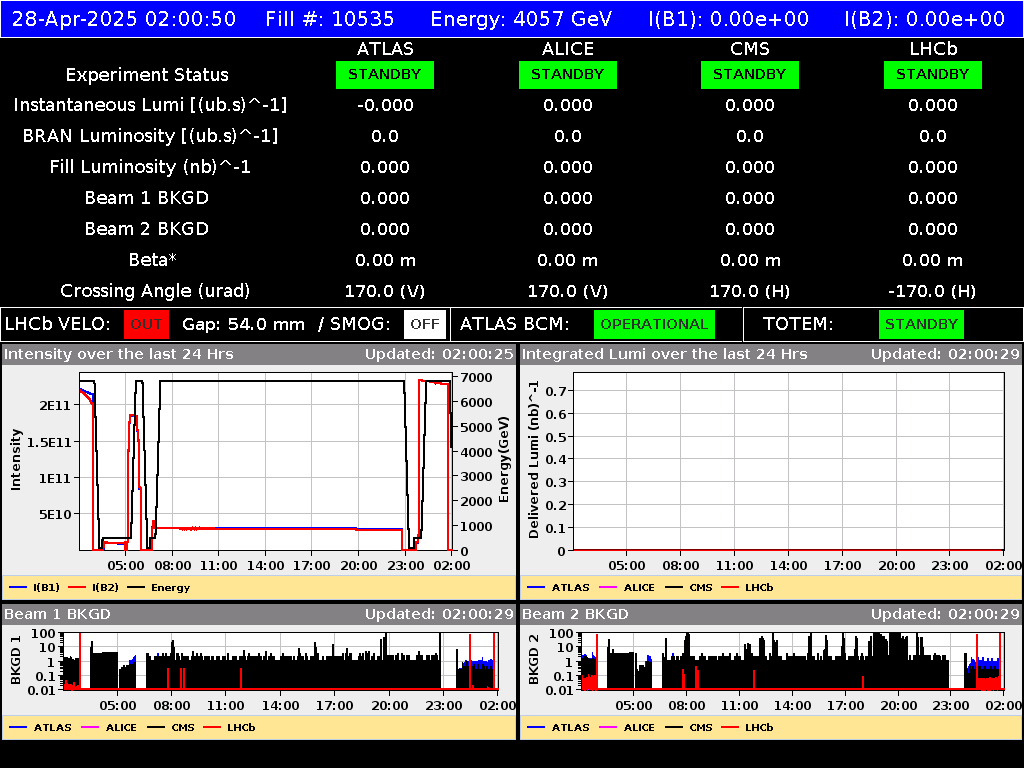The width and height of the screenshot is (1024, 768).
Task: Click inside the Integrated Lumi plot area
Action: (x=788, y=462)
